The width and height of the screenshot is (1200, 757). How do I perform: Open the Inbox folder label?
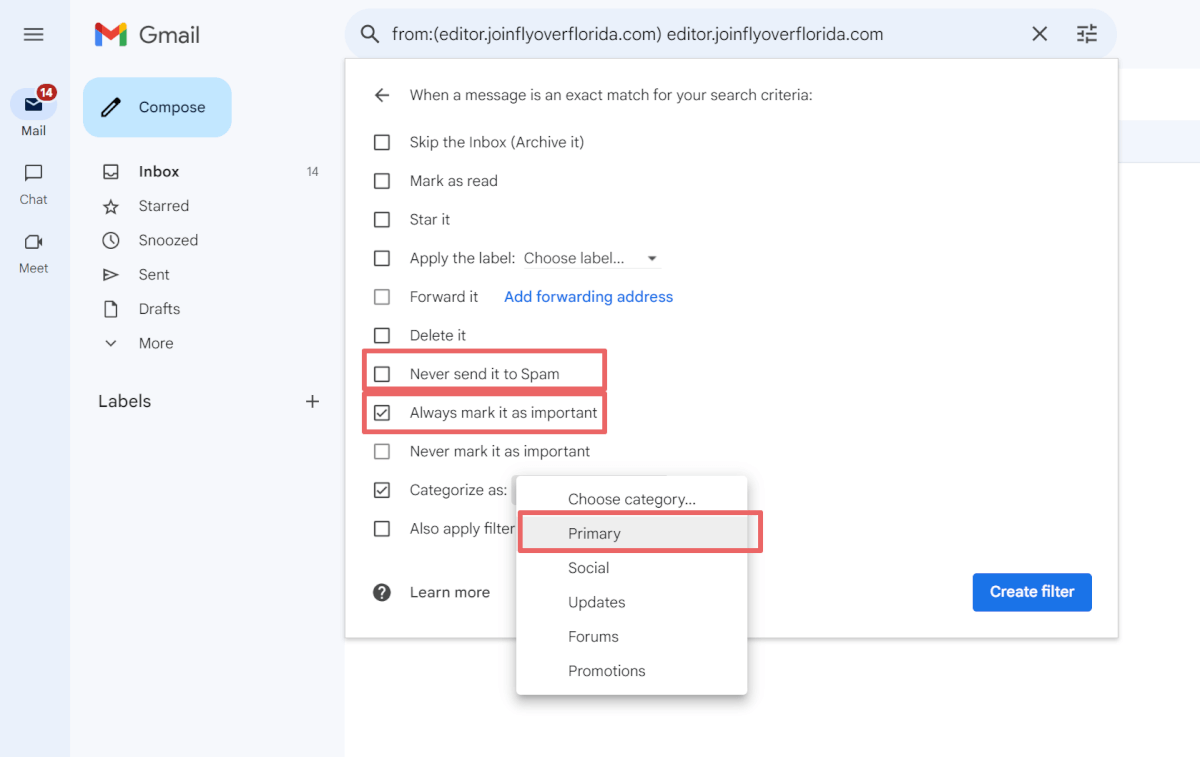point(159,172)
